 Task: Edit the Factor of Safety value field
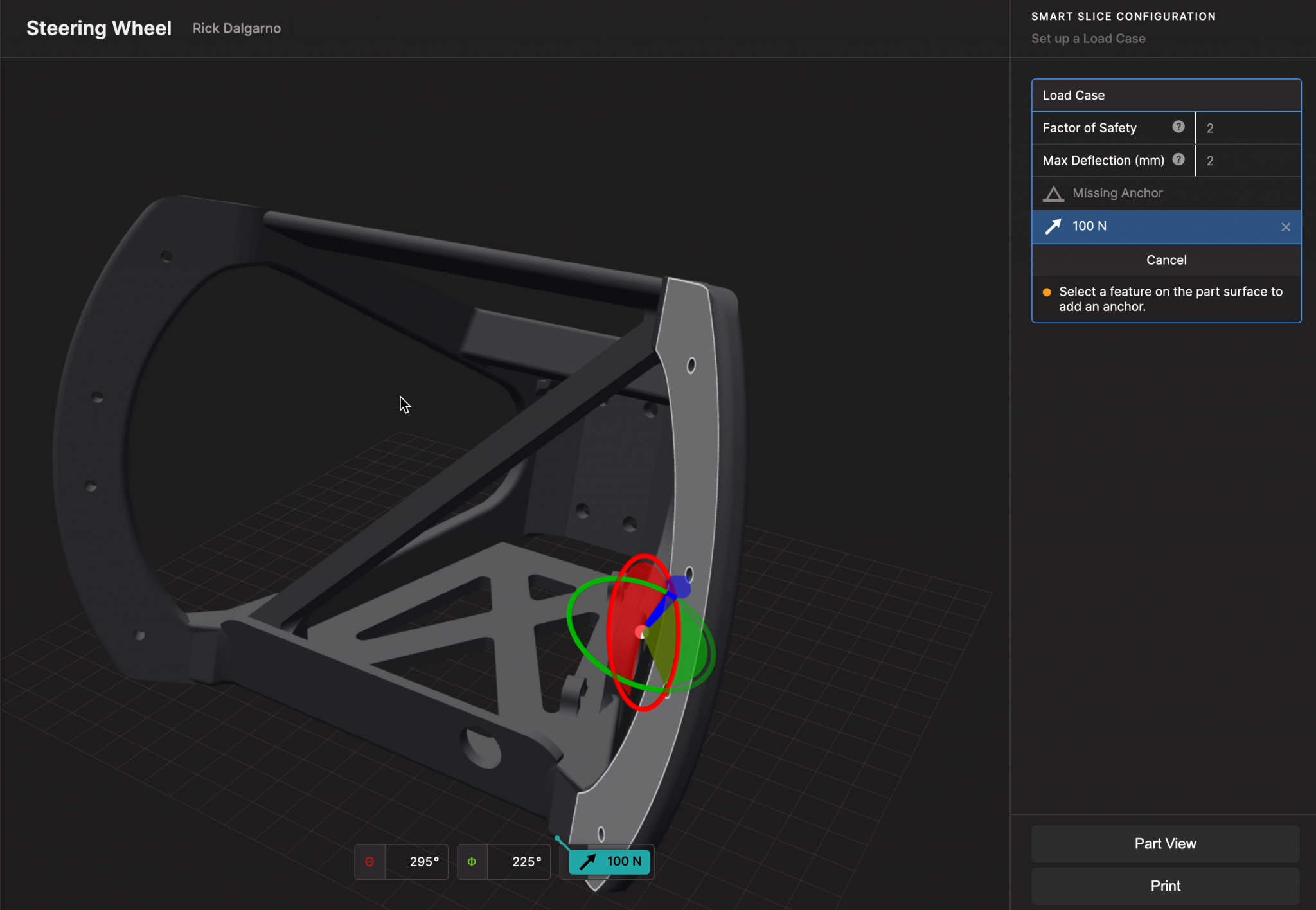tap(1248, 128)
